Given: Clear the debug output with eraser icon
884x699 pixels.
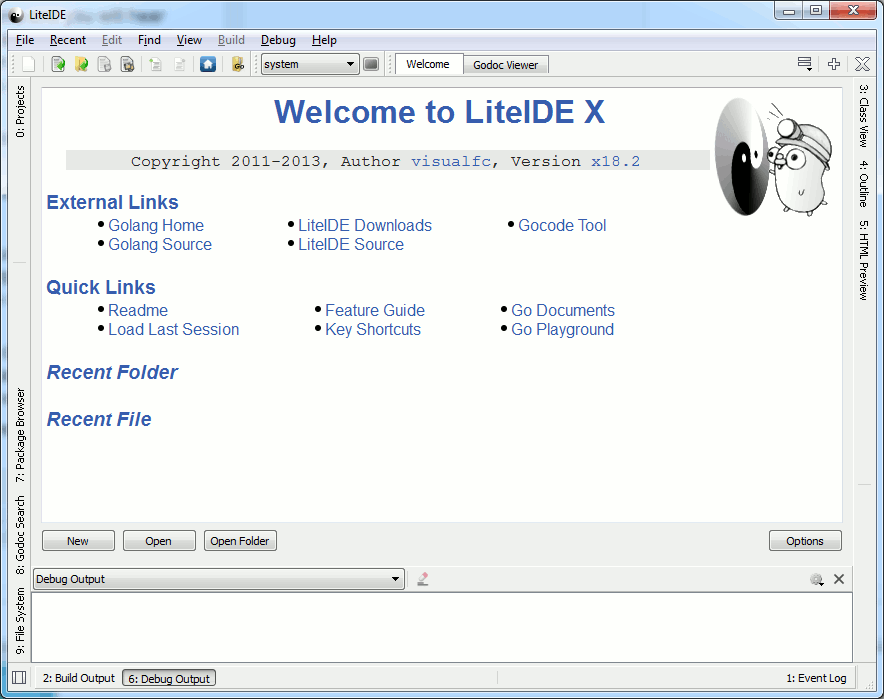Looking at the screenshot, I should (423, 579).
